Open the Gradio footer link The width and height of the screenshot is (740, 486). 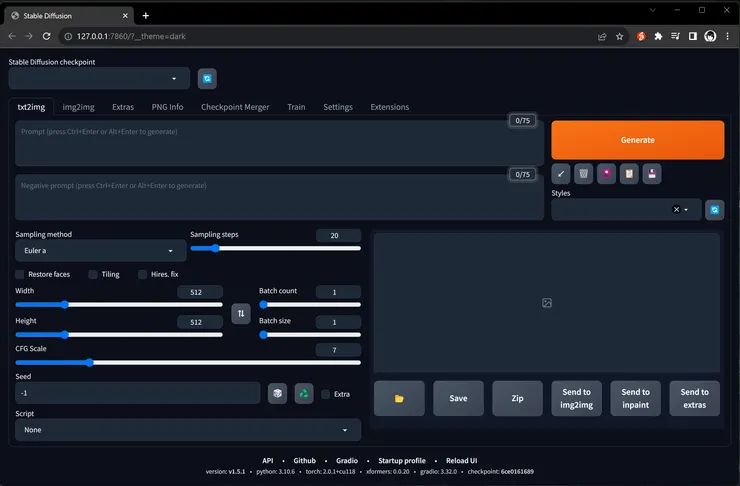coord(347,461)
